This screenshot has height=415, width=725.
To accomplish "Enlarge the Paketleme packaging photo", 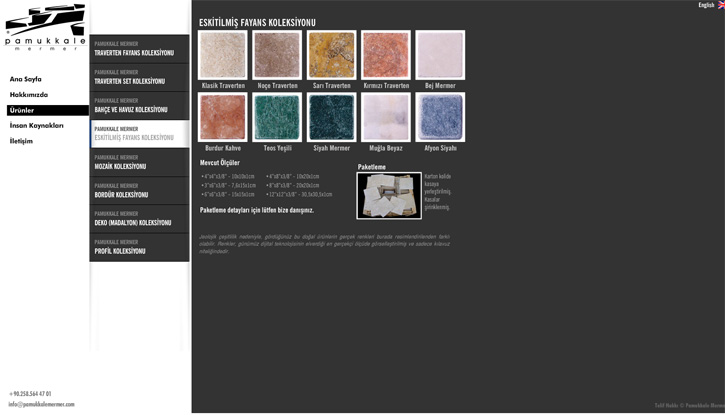I will click(389, 196).
